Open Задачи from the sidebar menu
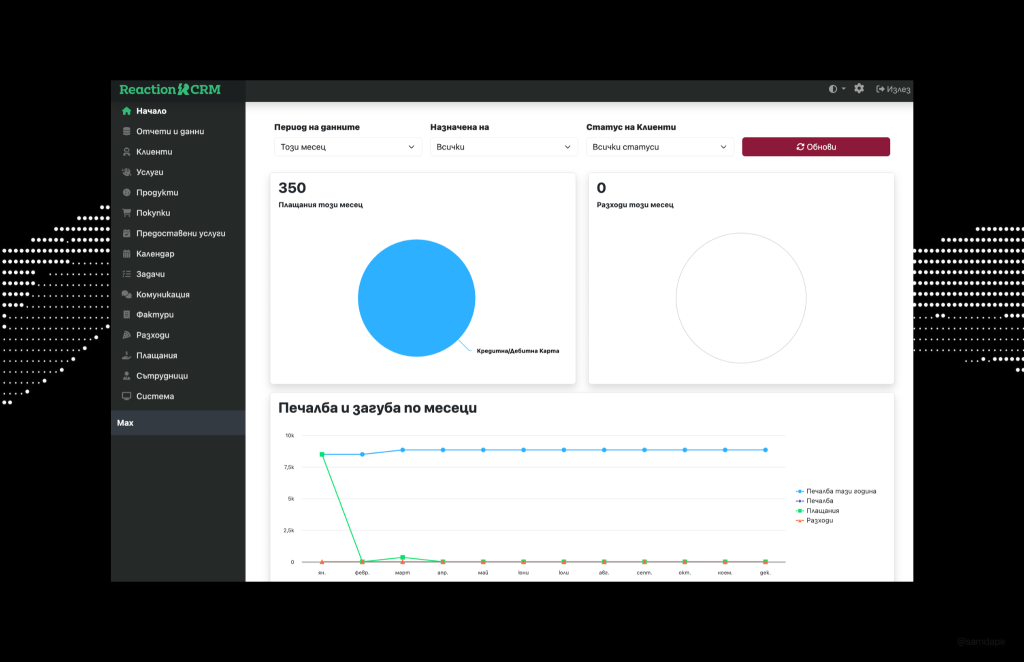The image size is (1024, 662). click(x=151, y=274)
